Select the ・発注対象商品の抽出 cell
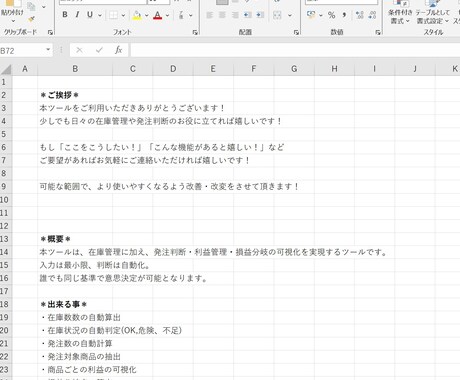The image size is (460, 380). (x=75, y=357)
